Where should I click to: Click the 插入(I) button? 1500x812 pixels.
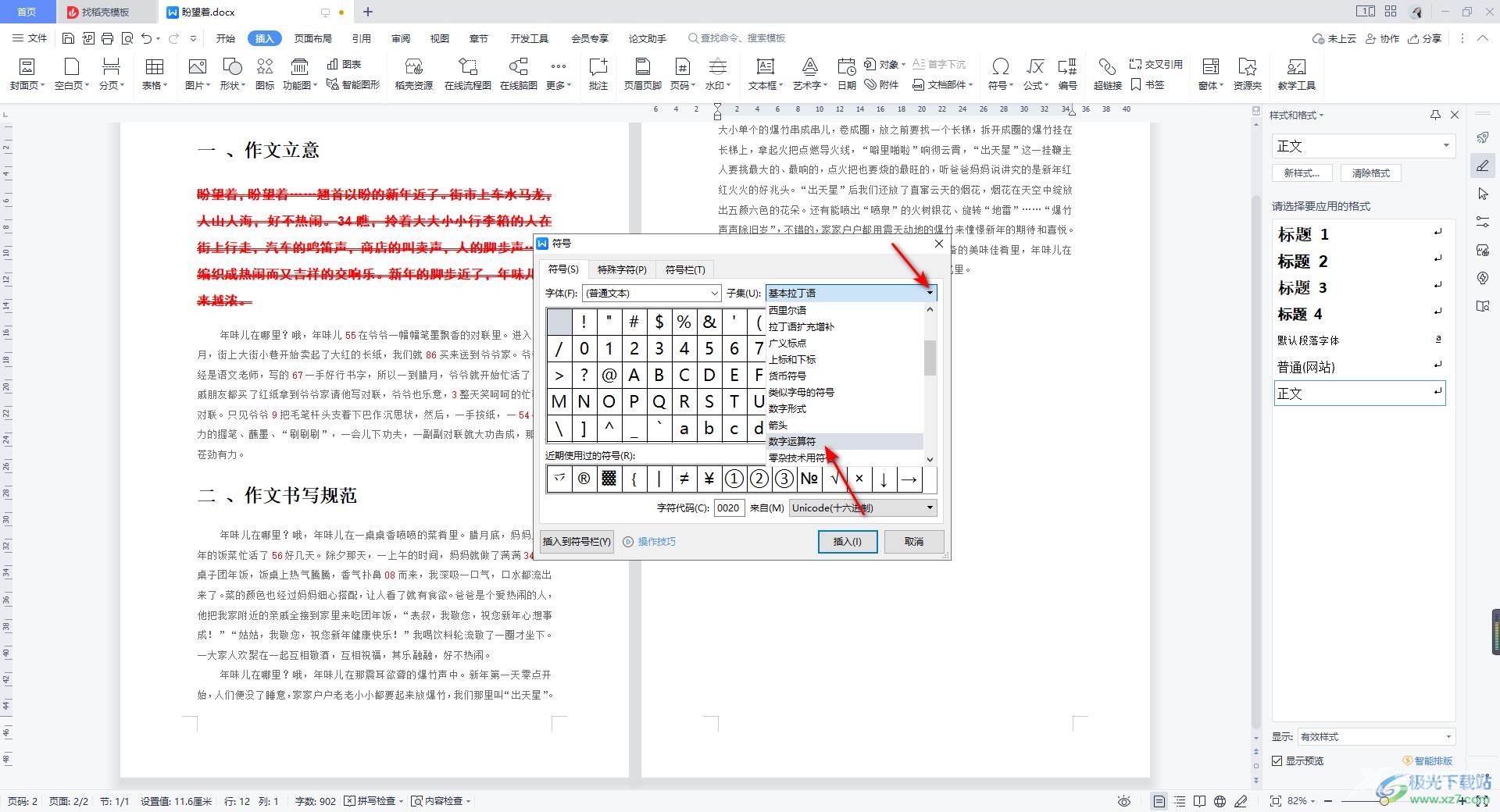848,541
